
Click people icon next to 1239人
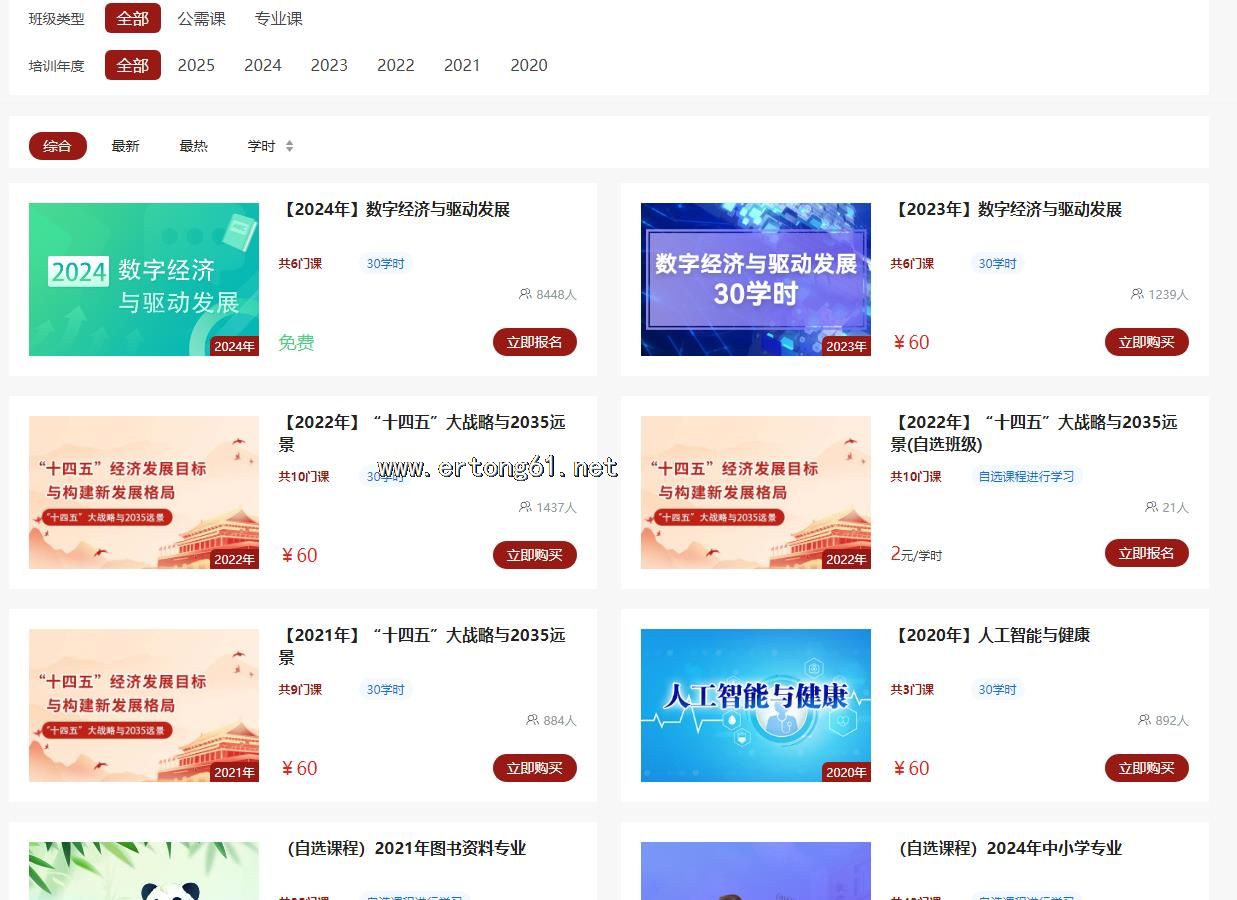pos(1137,294)
